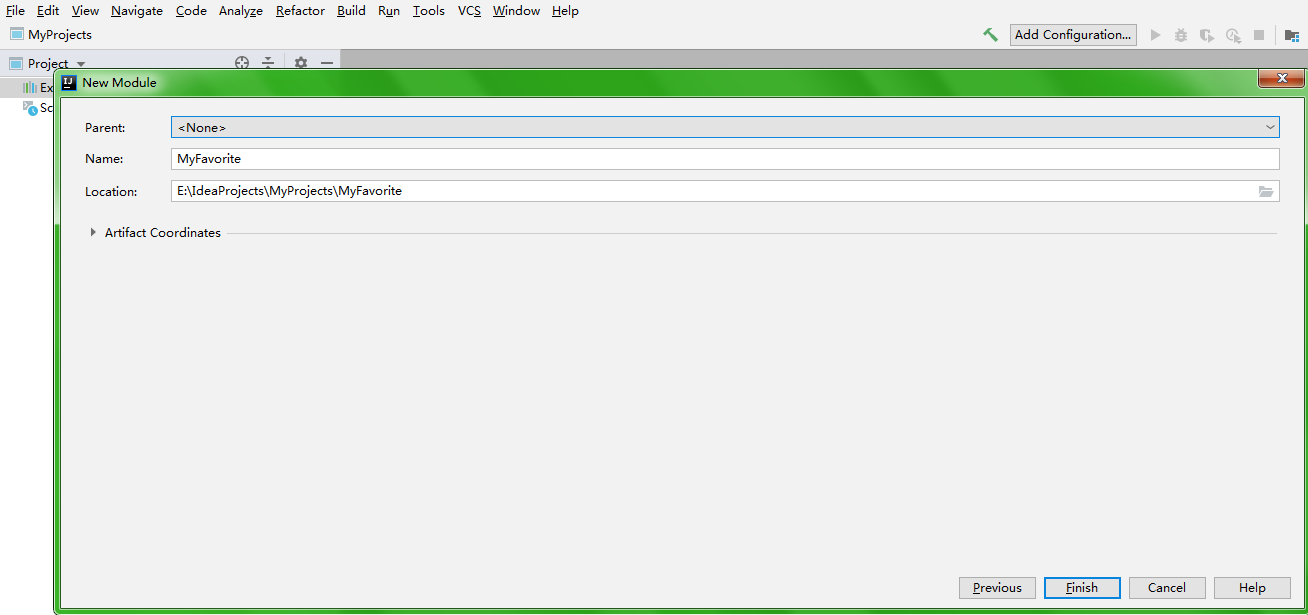Click the Profiler run icon
1308x615 pixels.
[1233, 35]
